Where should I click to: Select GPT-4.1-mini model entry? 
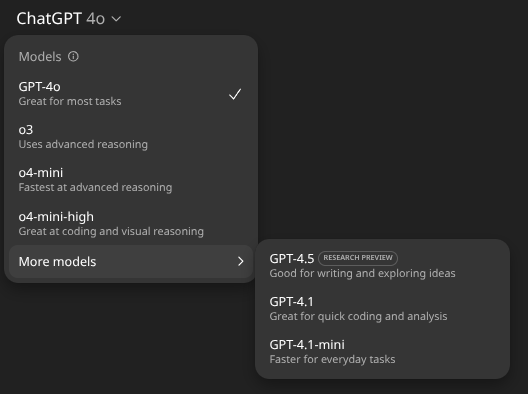383,352
